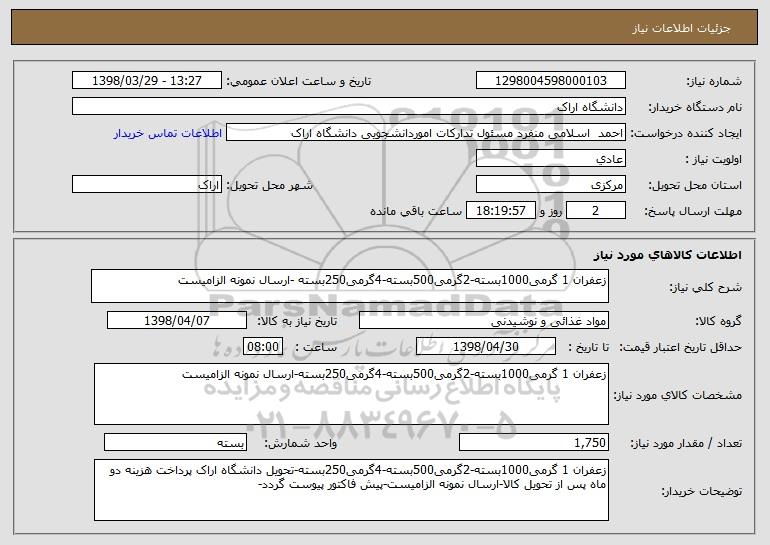Screen dimensions: 770x545
Task: Click the مشخصات کالای مورد نیاز text area
Action: pos(351,394)
